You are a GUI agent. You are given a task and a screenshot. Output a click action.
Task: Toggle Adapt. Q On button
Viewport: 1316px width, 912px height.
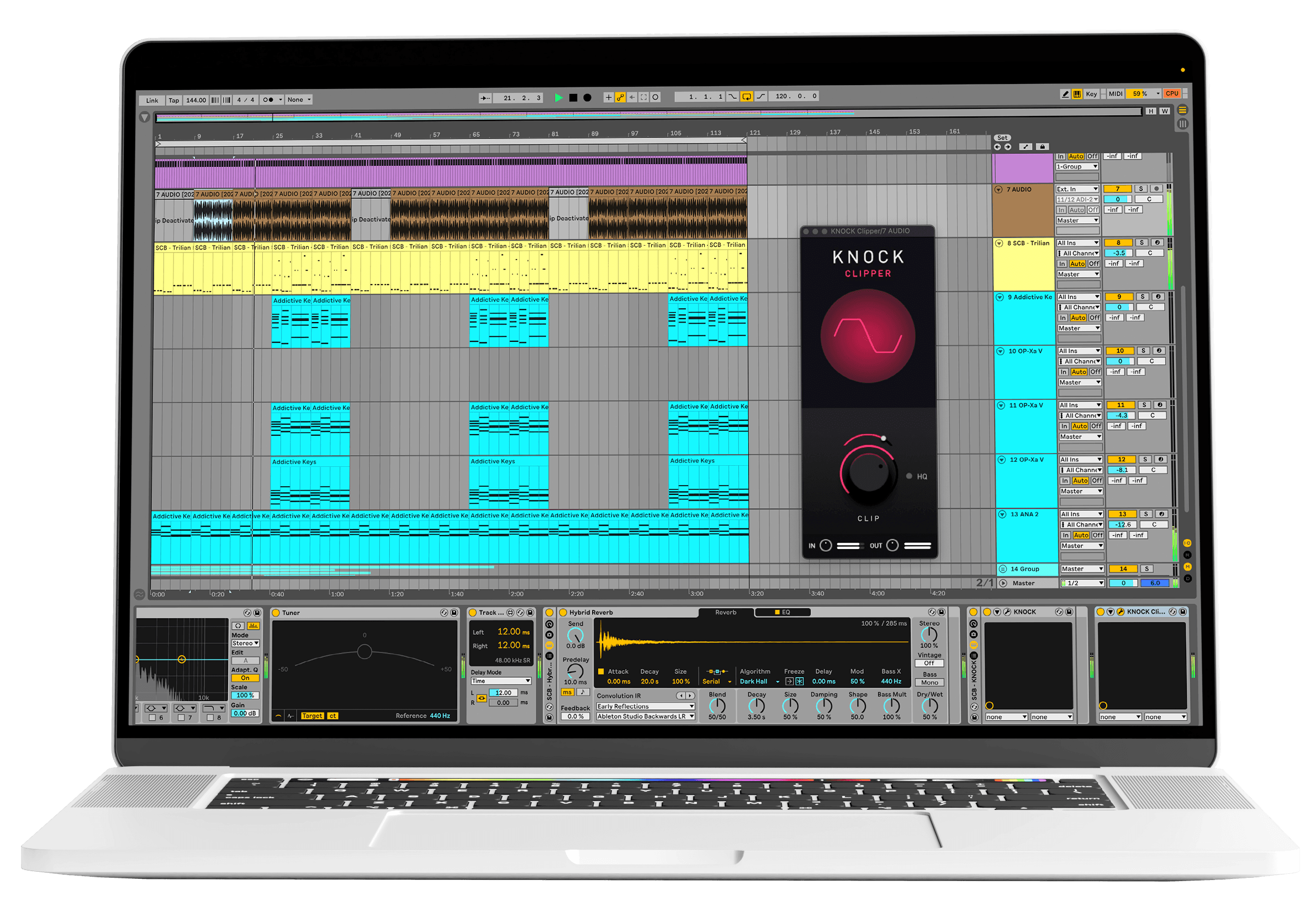click(x=245, y=678)
